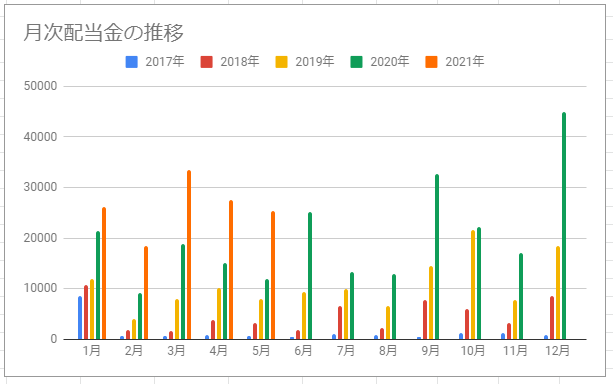The height and width of the screenshot is (384, 613).
Task: Select the green 2020 bar for 4月
Action: click(x=225, y=301)
